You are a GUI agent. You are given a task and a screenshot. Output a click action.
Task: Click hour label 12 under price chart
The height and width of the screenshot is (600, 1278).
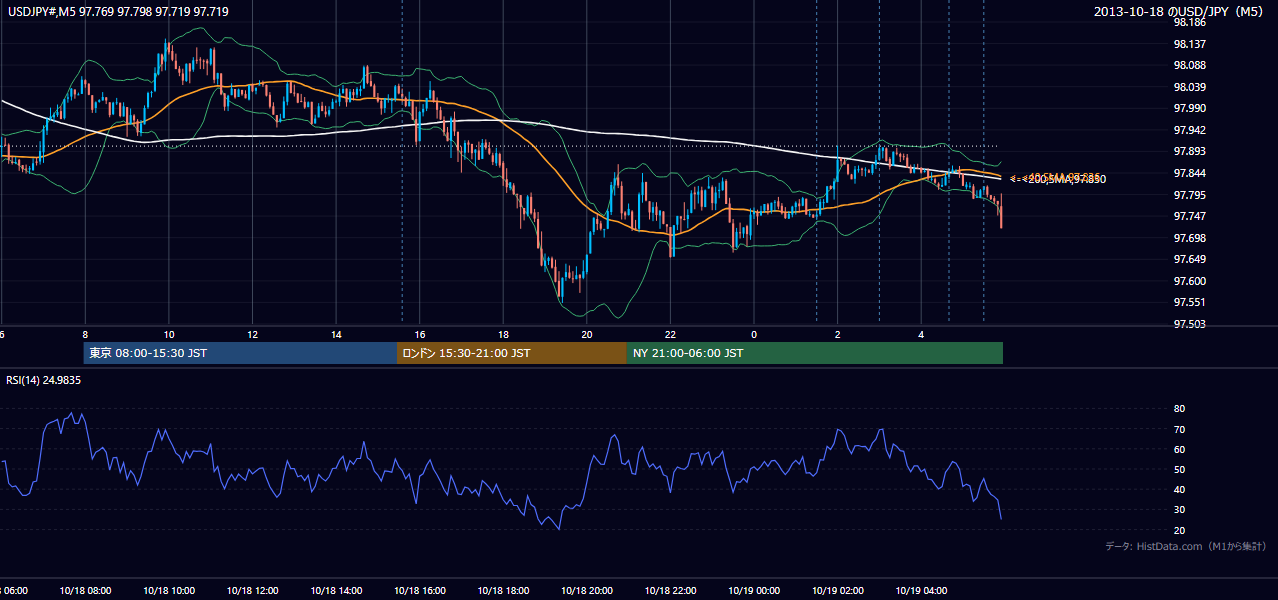click(252, 334)
